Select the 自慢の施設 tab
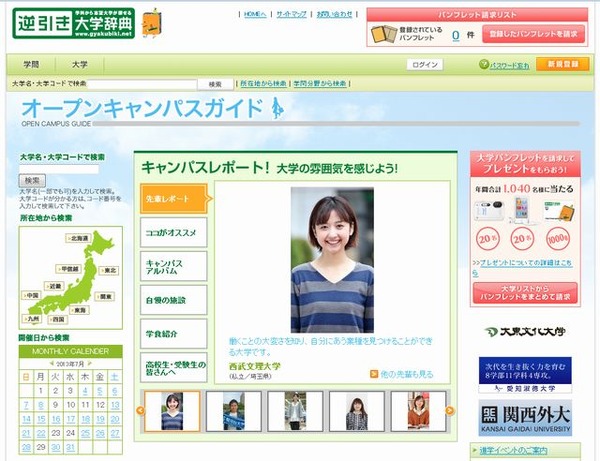Screen dimensions: 600x461 (174, 300)
